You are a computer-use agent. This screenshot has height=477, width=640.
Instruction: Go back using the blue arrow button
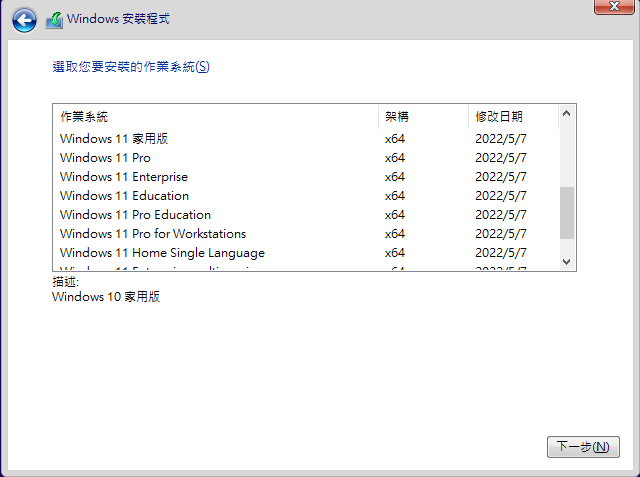24,20
